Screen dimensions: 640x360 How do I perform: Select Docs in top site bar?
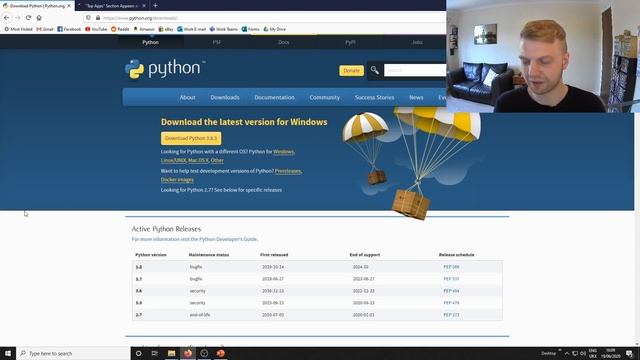[283, 42]
